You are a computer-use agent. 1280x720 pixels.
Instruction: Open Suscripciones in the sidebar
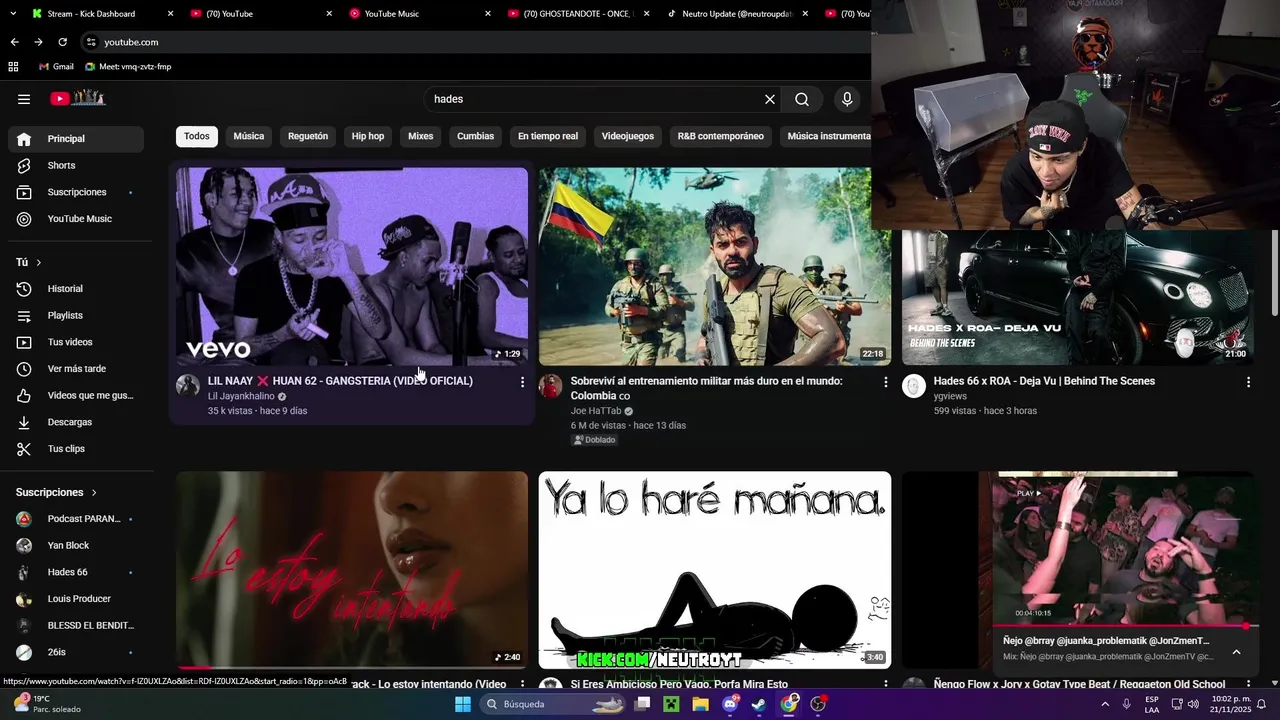tap(76, 192)
